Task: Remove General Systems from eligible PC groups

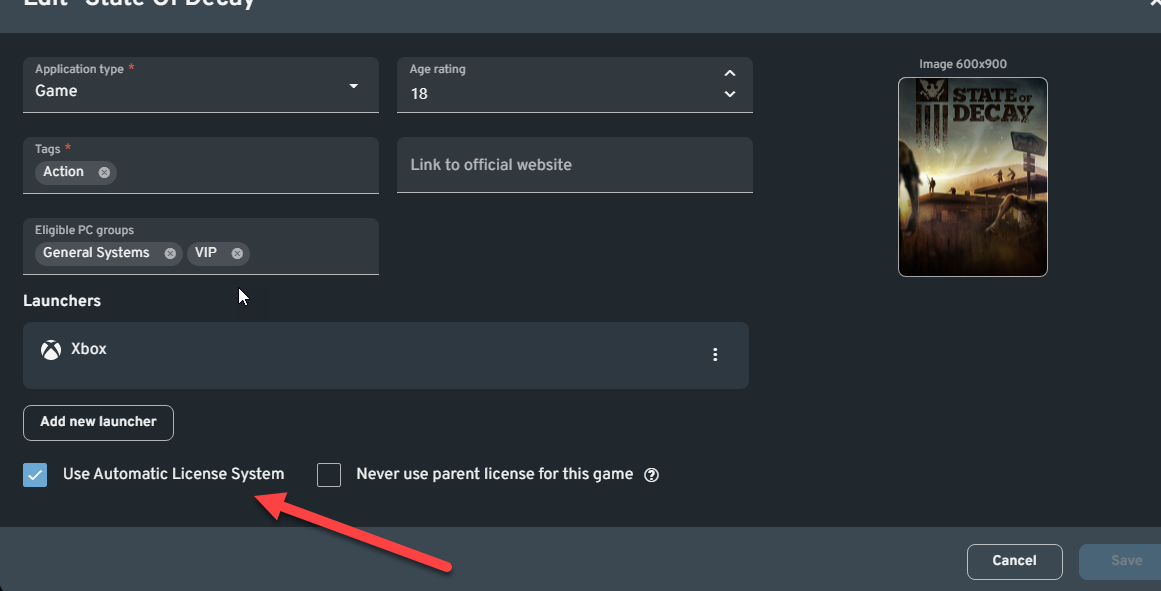Action: tap(170, 253)
